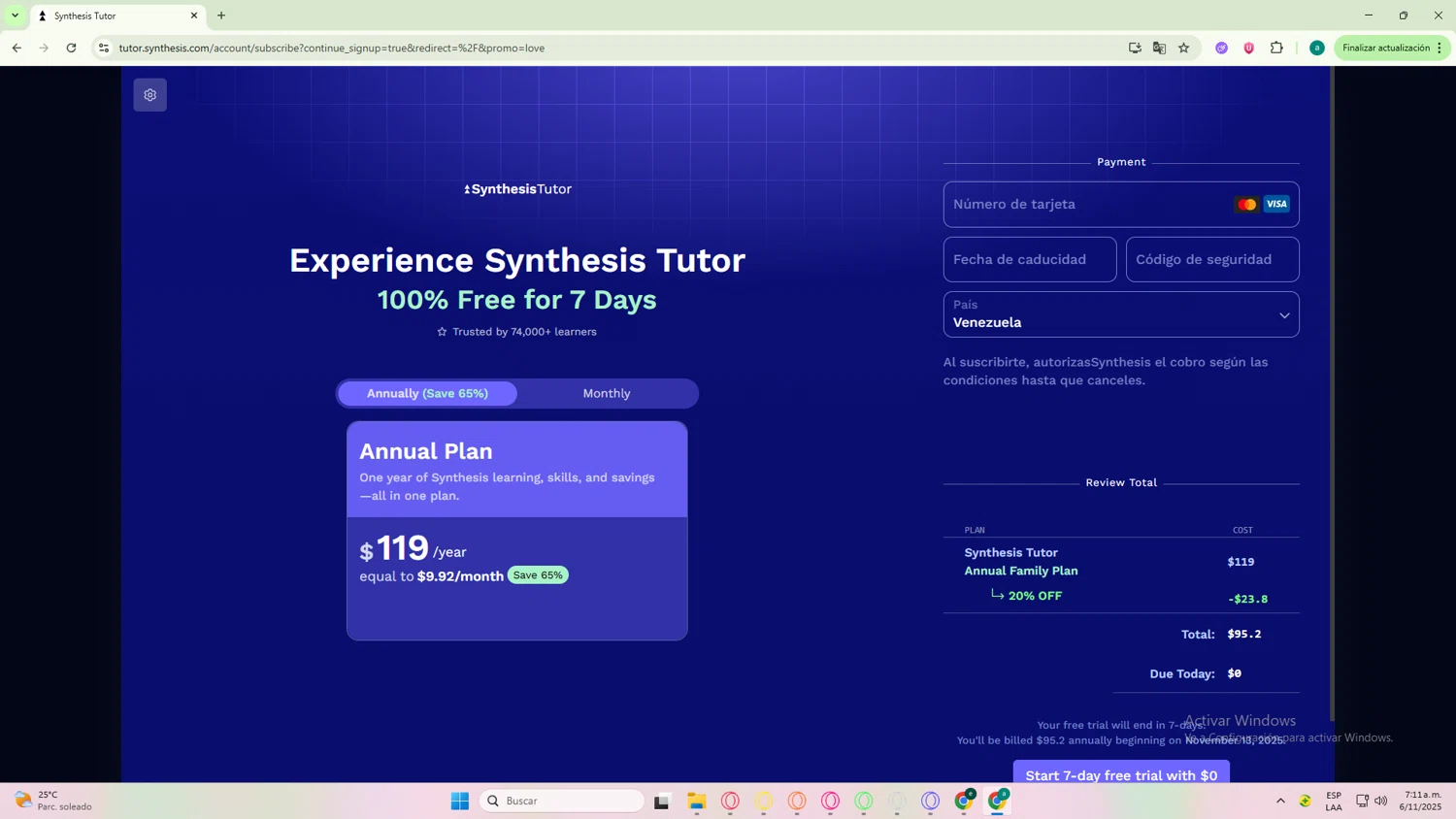The width and height of the screenshot is (1456, 819).
Task: Open the pink Opera icon on taskbar
Action: coord(831,801)
